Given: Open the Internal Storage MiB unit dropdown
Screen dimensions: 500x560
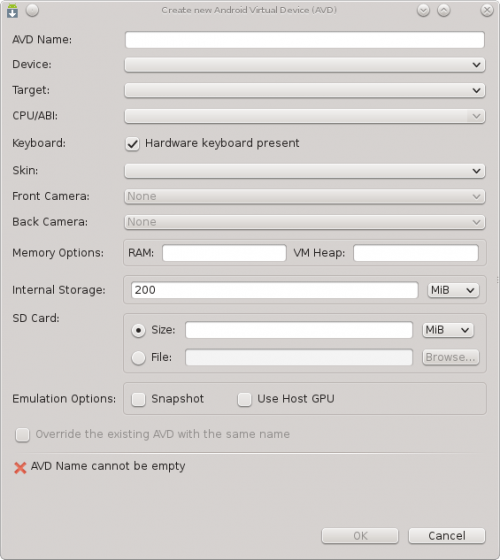Looking at the screenshot, I should [453, 290].
